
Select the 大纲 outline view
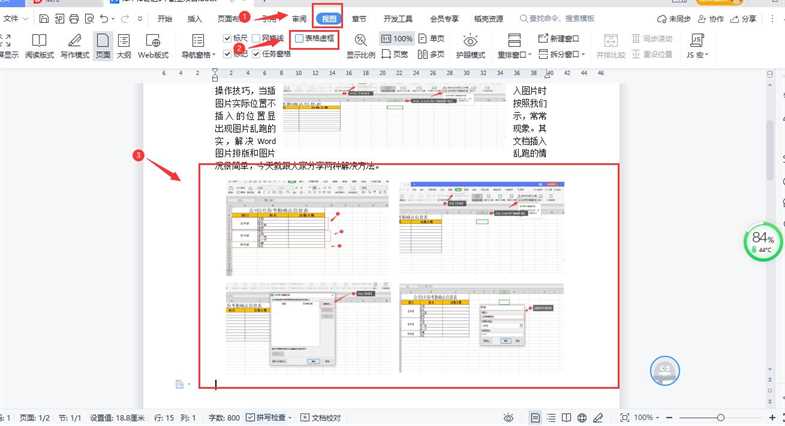(124, 44)
